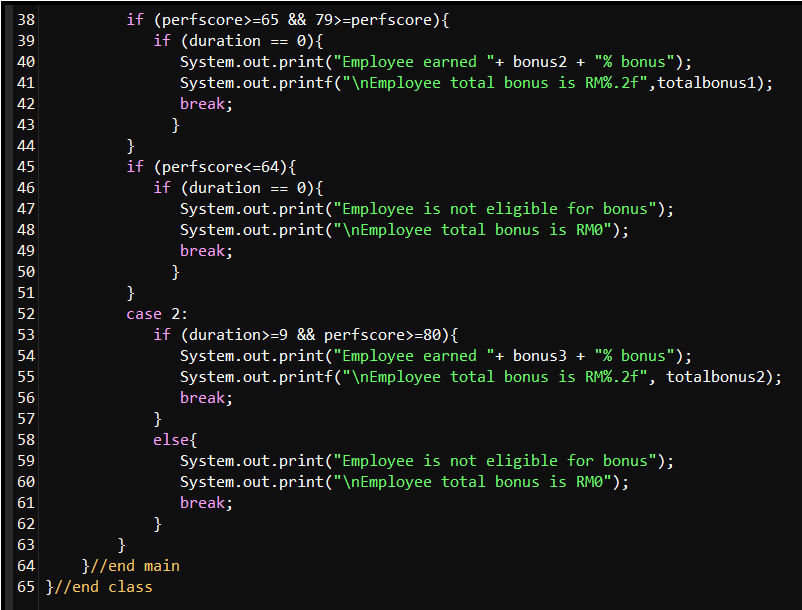Click the 'RM0' string text on line 48
The height and width of the screenshot is (610, 802).
tap(589, 230)
